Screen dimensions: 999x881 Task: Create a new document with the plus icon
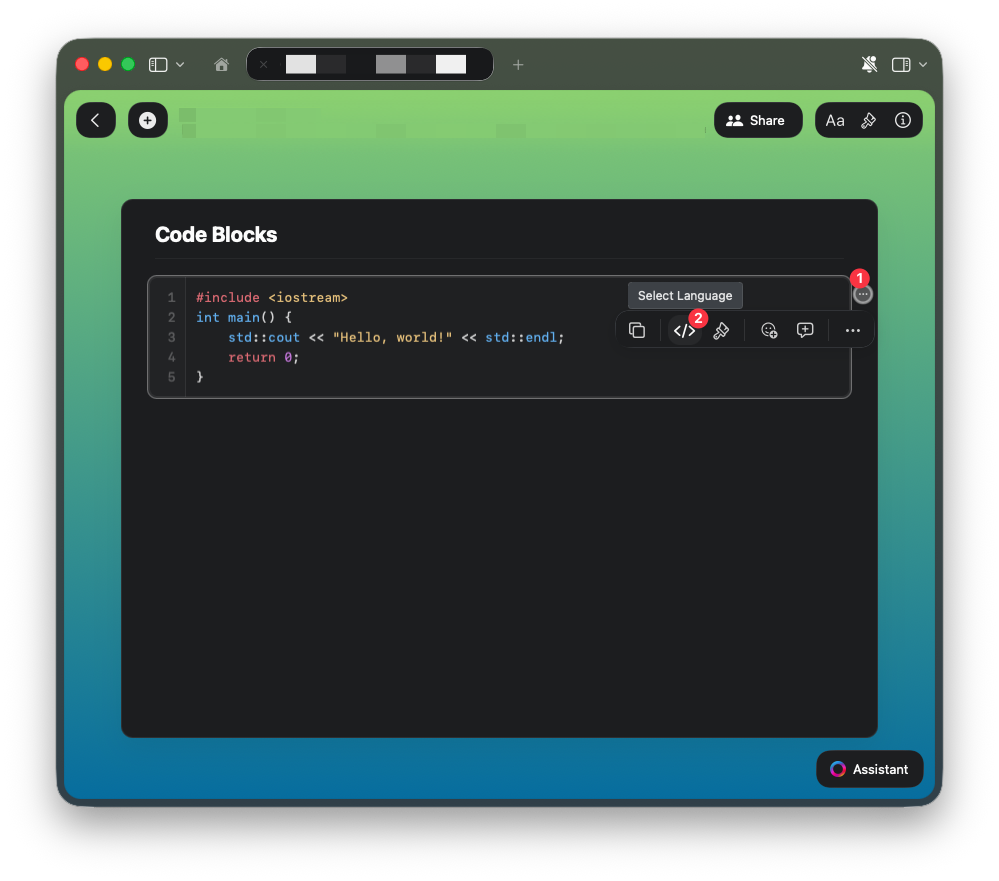click(x=147, y=120)
